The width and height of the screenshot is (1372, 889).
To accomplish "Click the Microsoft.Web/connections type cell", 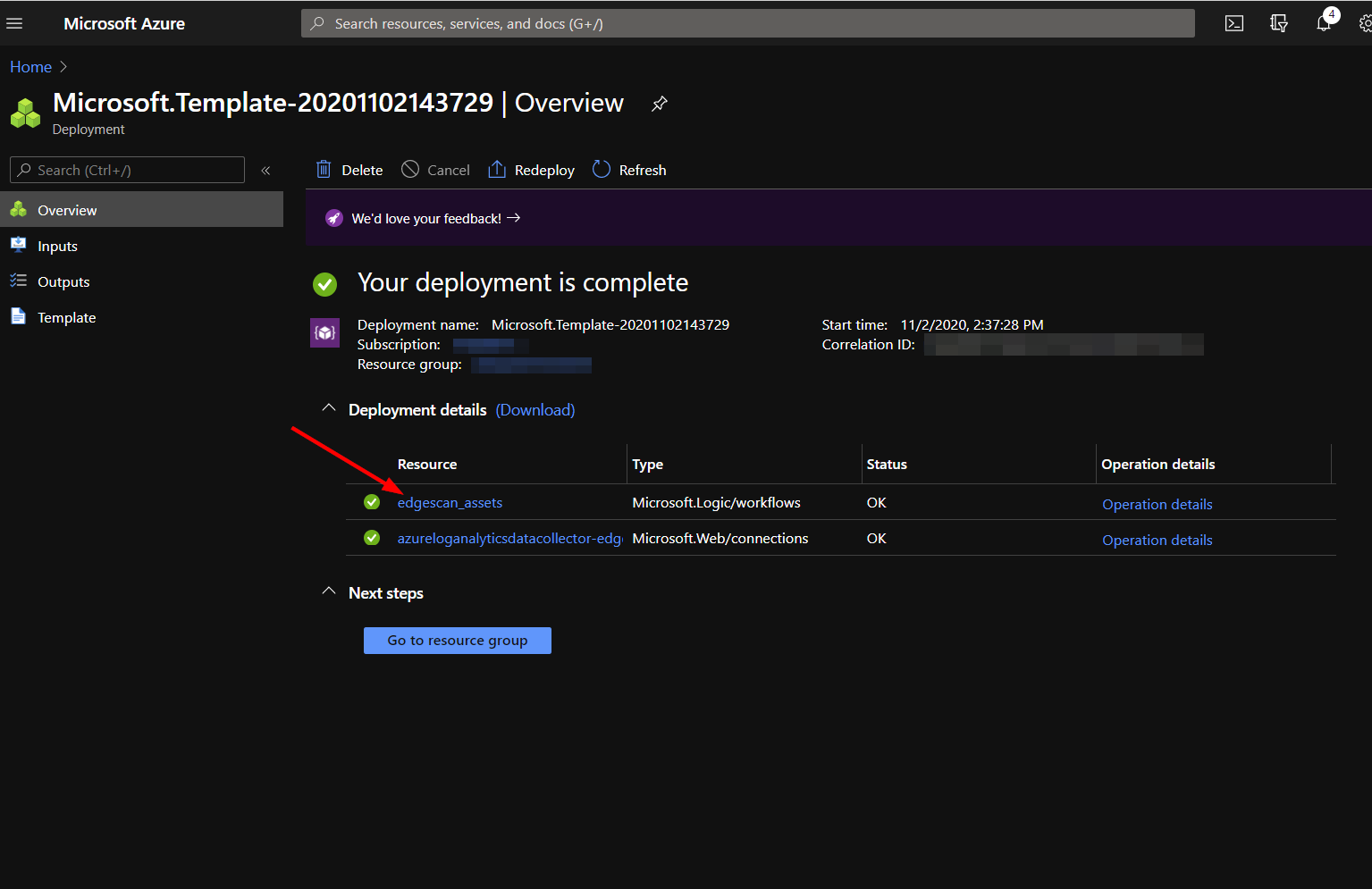I will click(x=720, y=539).
